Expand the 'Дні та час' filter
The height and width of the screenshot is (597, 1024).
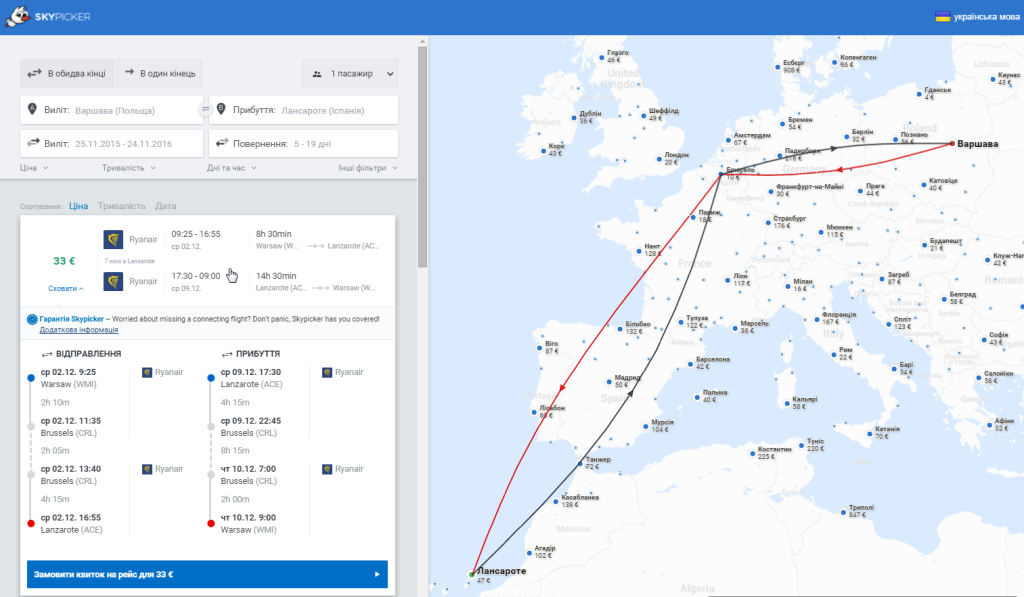232,168
